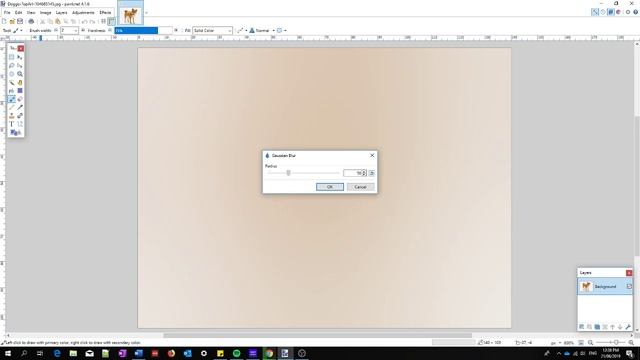Open the Fill Solid Color dropdown
Image resolution: width=640 pixels, height=360 pixels.
click(212, 31)
